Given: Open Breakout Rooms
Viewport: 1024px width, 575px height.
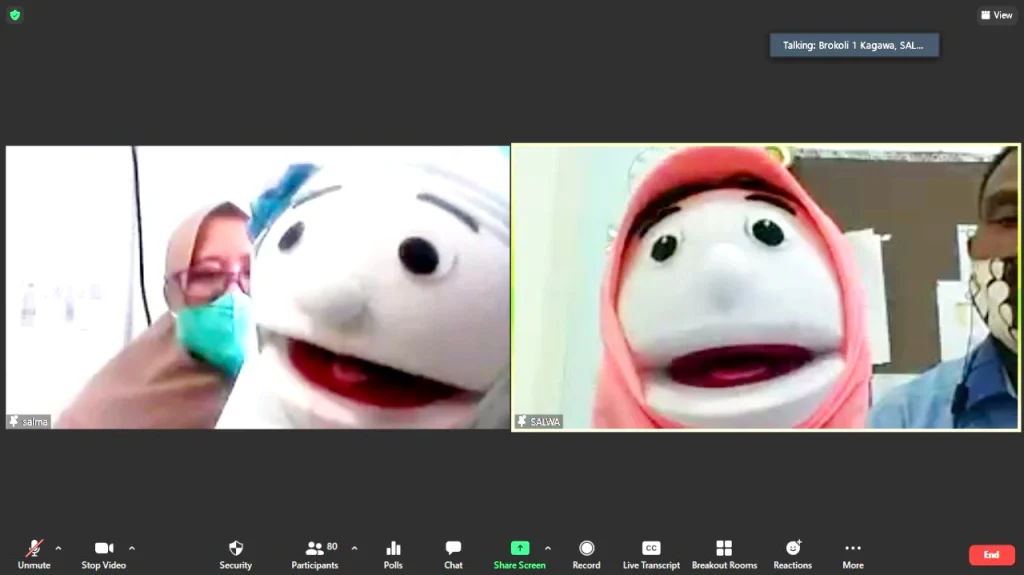Looking at the screenshot, I should pyautogui.click(x=724, y=554).
